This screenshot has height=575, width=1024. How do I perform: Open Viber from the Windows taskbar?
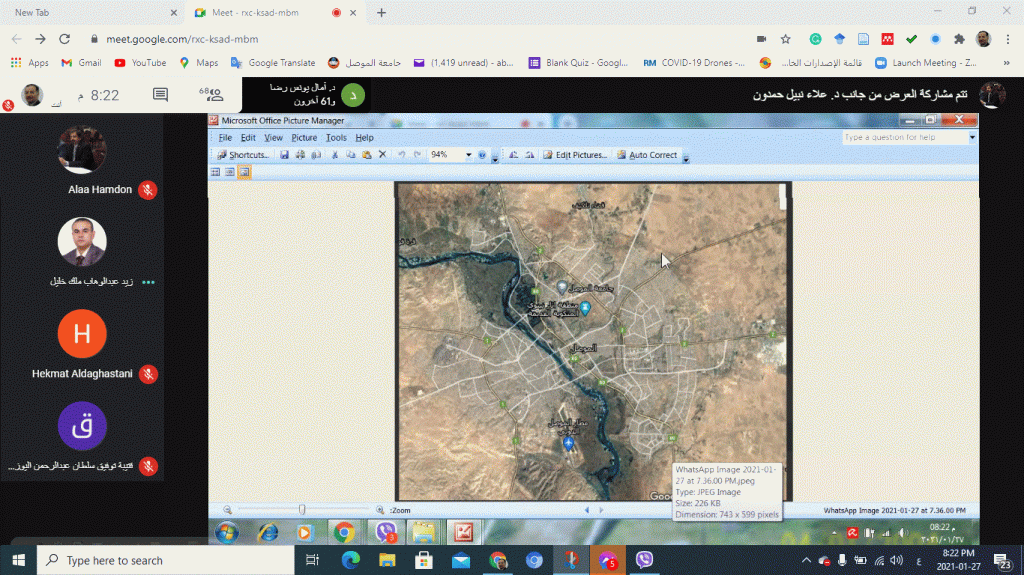(x=644, y=560)
